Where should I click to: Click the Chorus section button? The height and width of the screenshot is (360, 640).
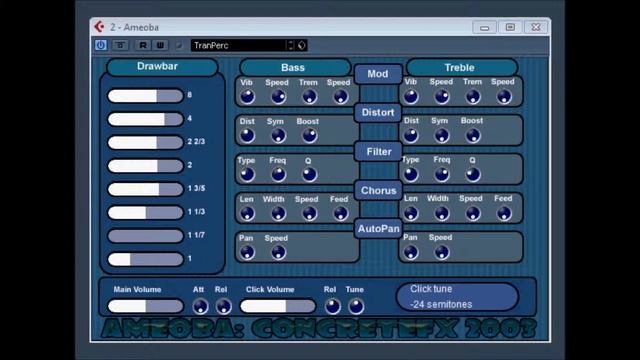pyautogui.click(x=378, y=190)
